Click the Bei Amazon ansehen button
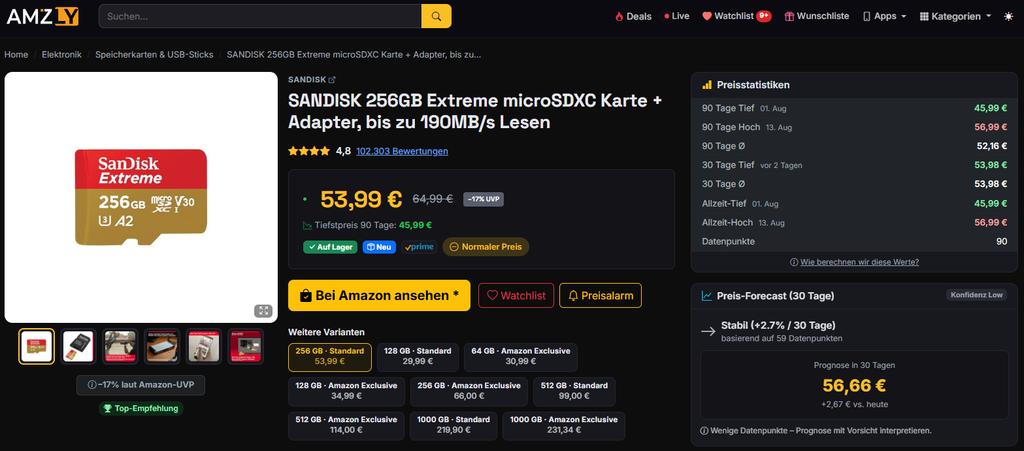Screen dimensions: 1024x451 click(379, 296)
